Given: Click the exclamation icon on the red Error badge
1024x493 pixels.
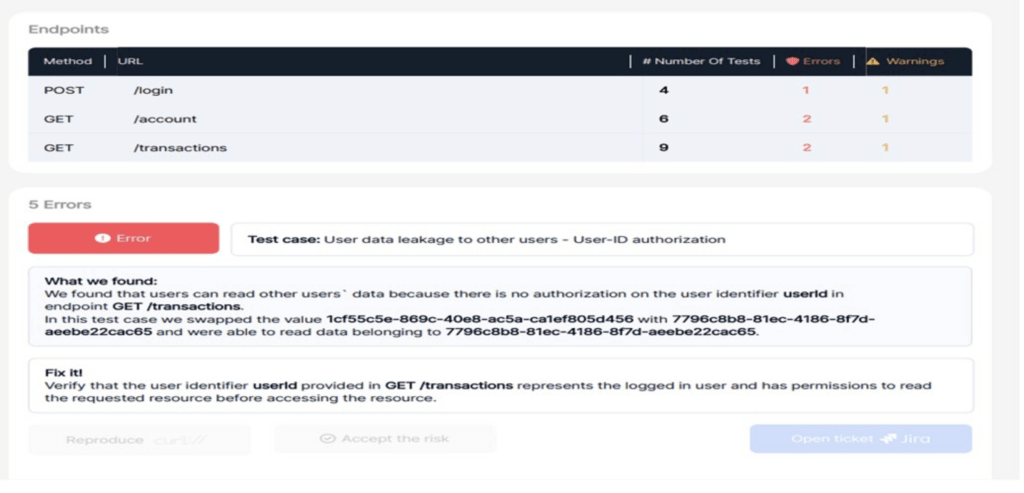Looking at the screenshot, I should 101,238.
